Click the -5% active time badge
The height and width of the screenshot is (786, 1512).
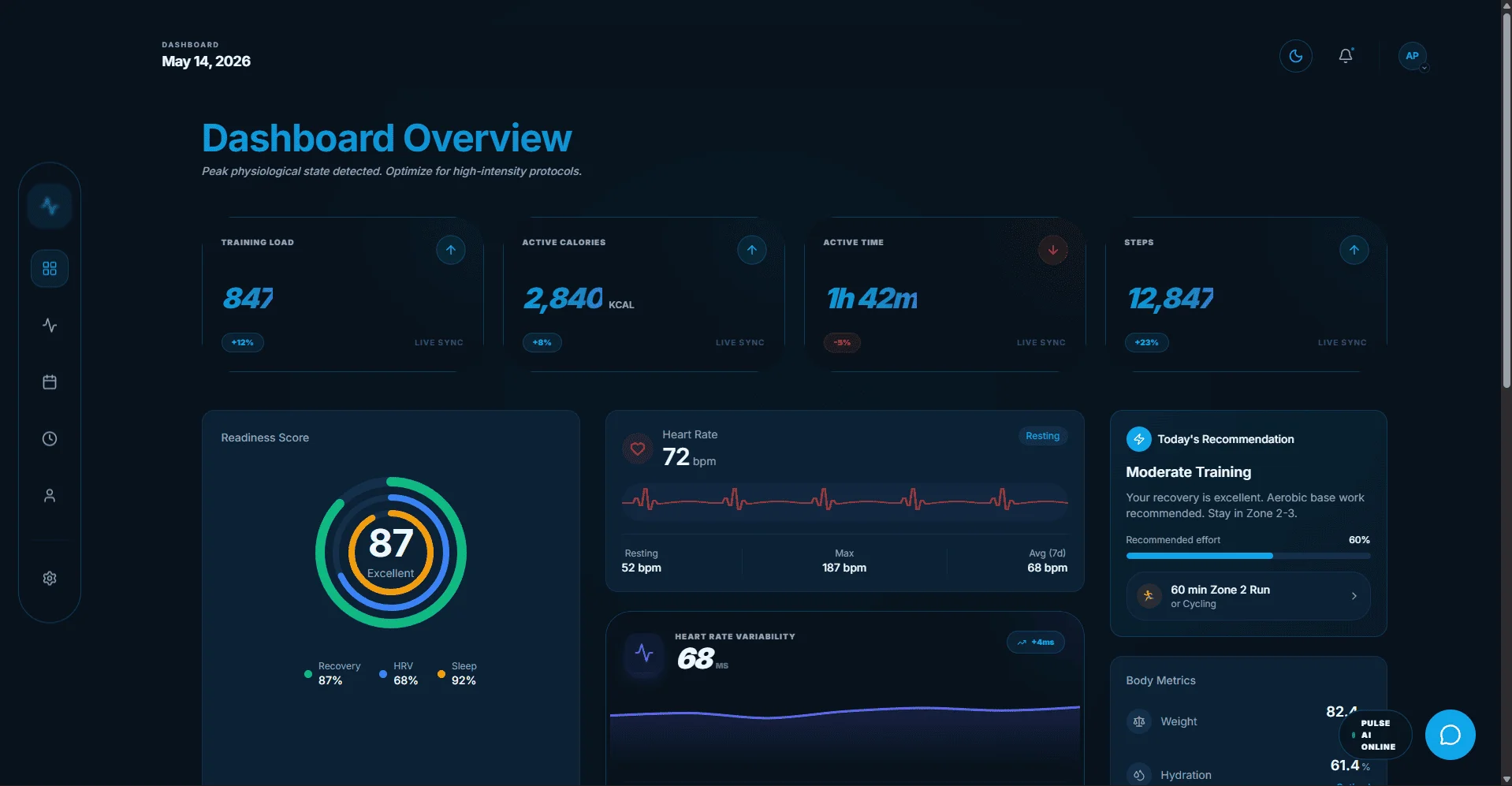point(843,342)
